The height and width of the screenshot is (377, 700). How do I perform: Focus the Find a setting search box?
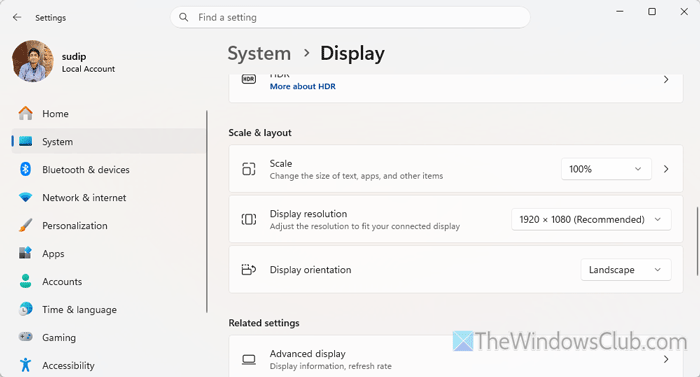coord(350,17)
